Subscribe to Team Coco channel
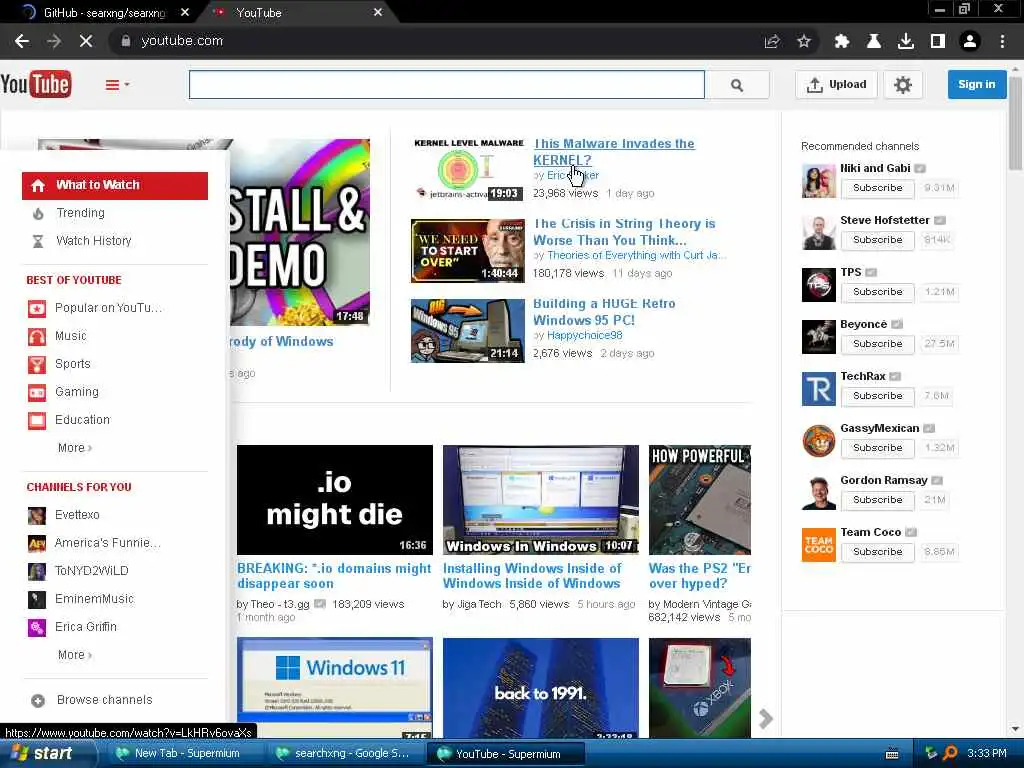1024x768 pixels. 877,552
